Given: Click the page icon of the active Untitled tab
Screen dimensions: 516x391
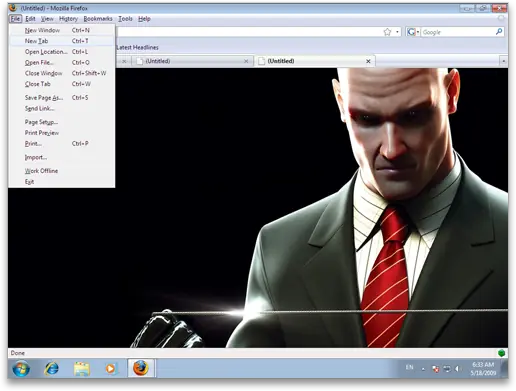Looking at the screenshot, I should [x=262, y=61].
